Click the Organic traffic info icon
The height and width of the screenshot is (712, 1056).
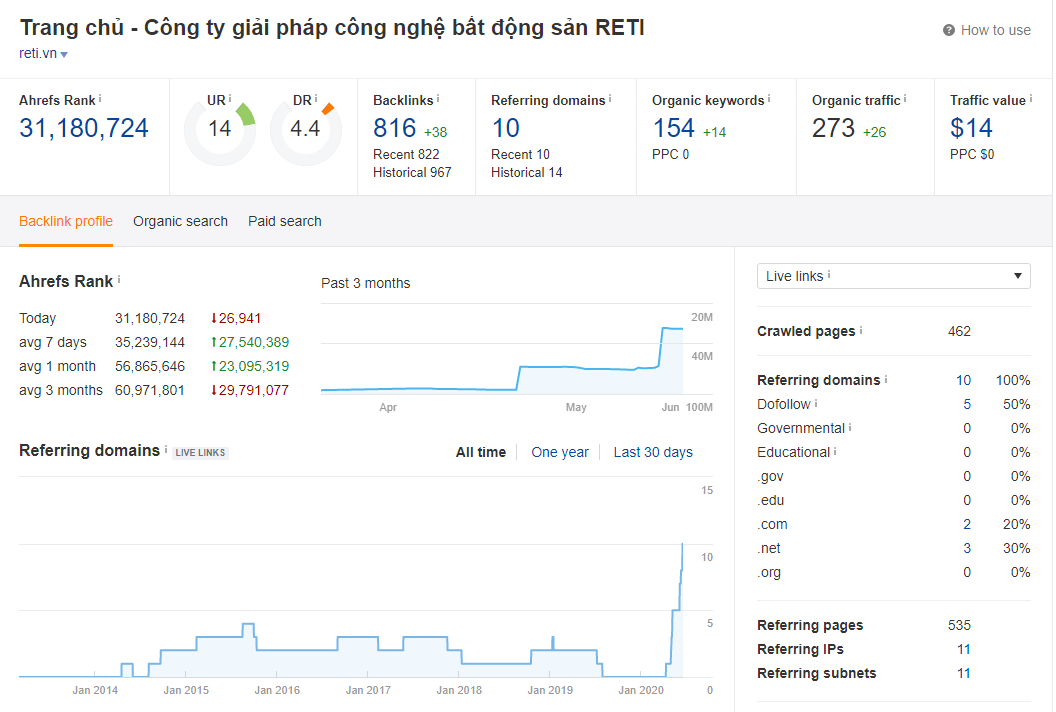tap(905, 98)
